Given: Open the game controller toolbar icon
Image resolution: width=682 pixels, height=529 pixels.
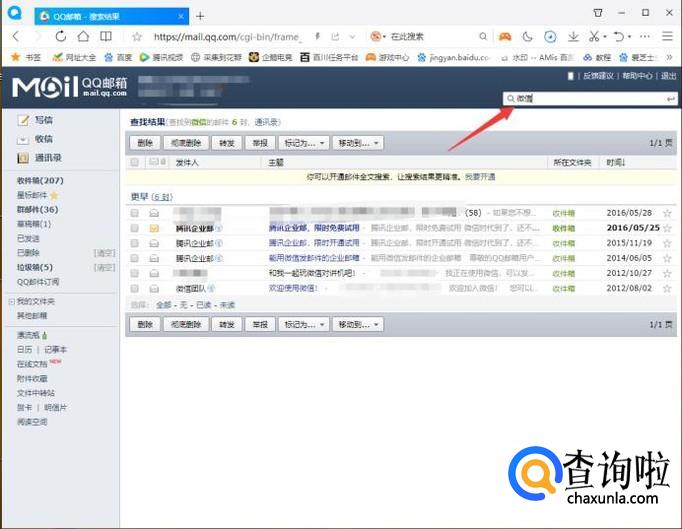Looking at the screenshot, I should pos(505,37).
